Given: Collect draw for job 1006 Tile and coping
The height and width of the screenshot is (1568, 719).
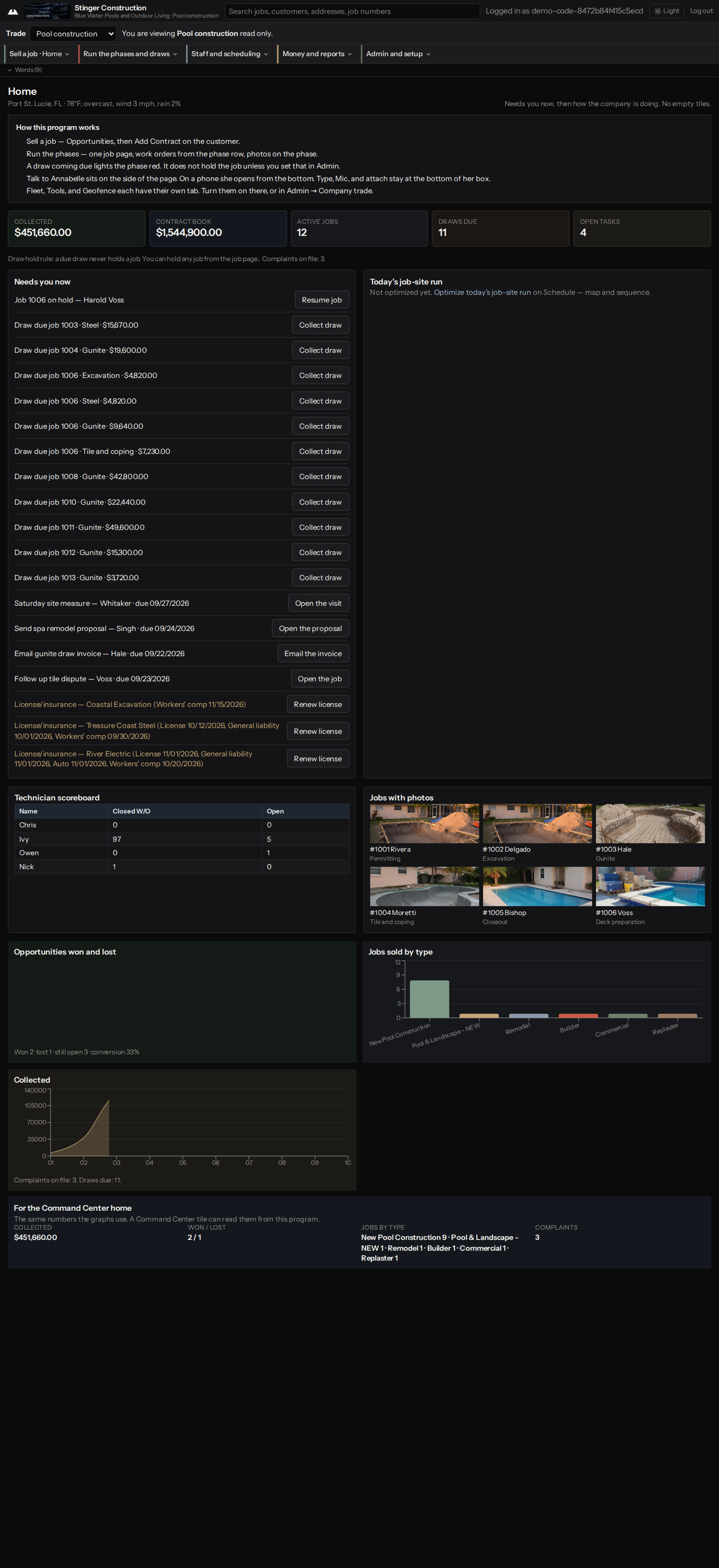Looking at the screenshot, I should 320,451.
